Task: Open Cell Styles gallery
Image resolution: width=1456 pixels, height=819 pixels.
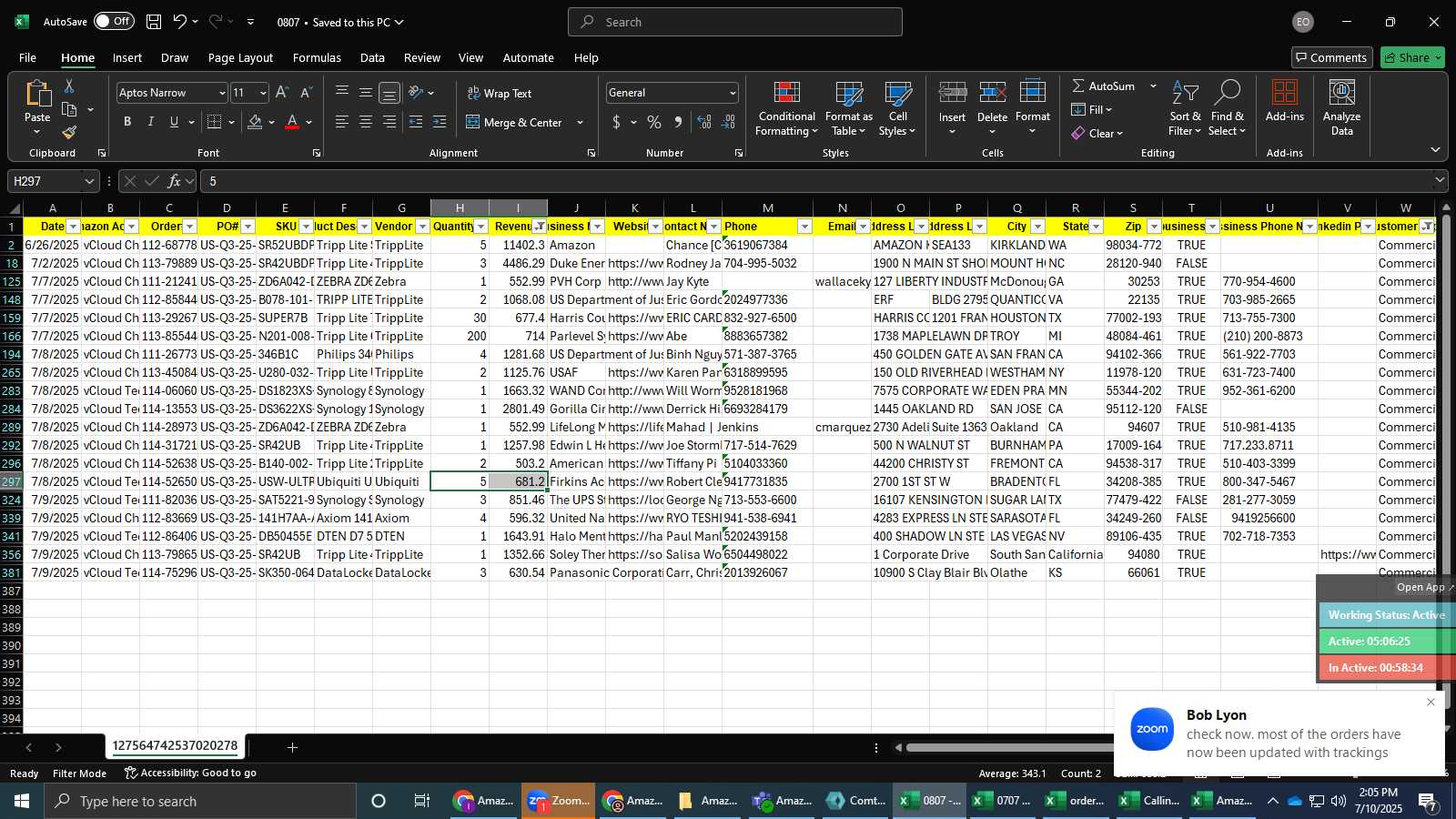Action: tap(898, 109)
